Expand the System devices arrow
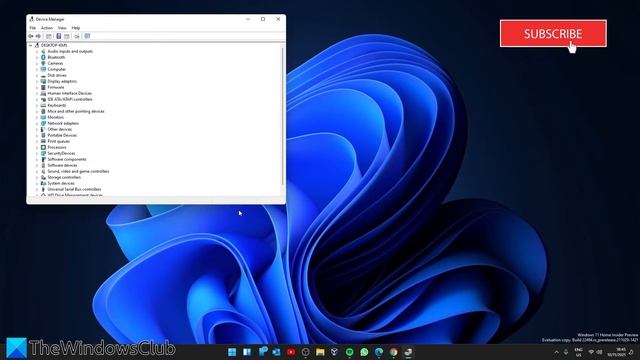The width and height of the screenshot is (640, 360). 37,183
